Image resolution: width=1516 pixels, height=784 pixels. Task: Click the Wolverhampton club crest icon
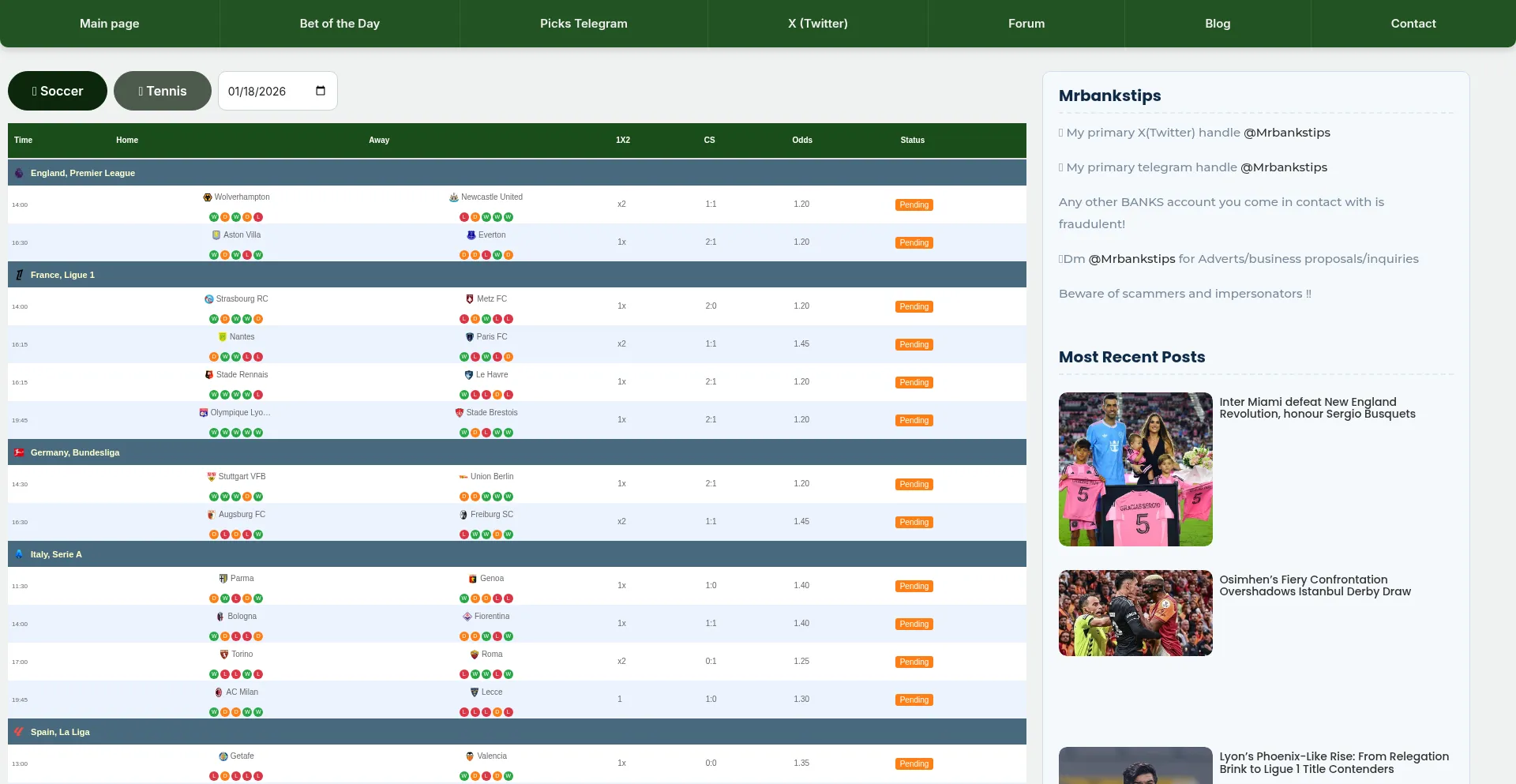(x=208, y=197)
